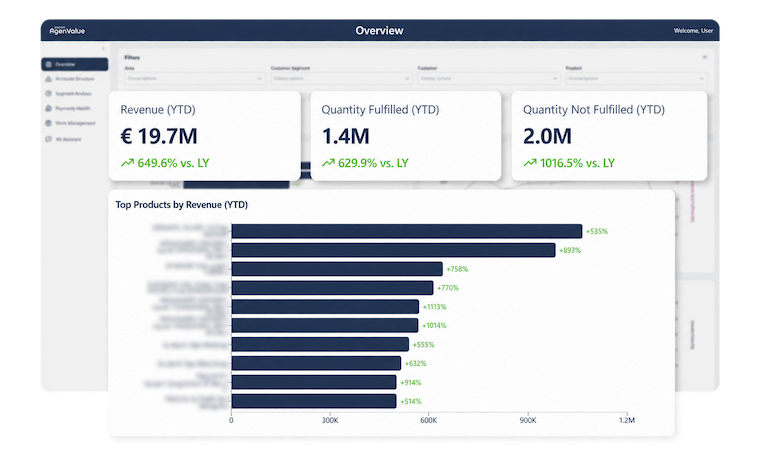
Task: Click the Overview sidebar icon
Action: pyautogui.click(x=48, y=64)
